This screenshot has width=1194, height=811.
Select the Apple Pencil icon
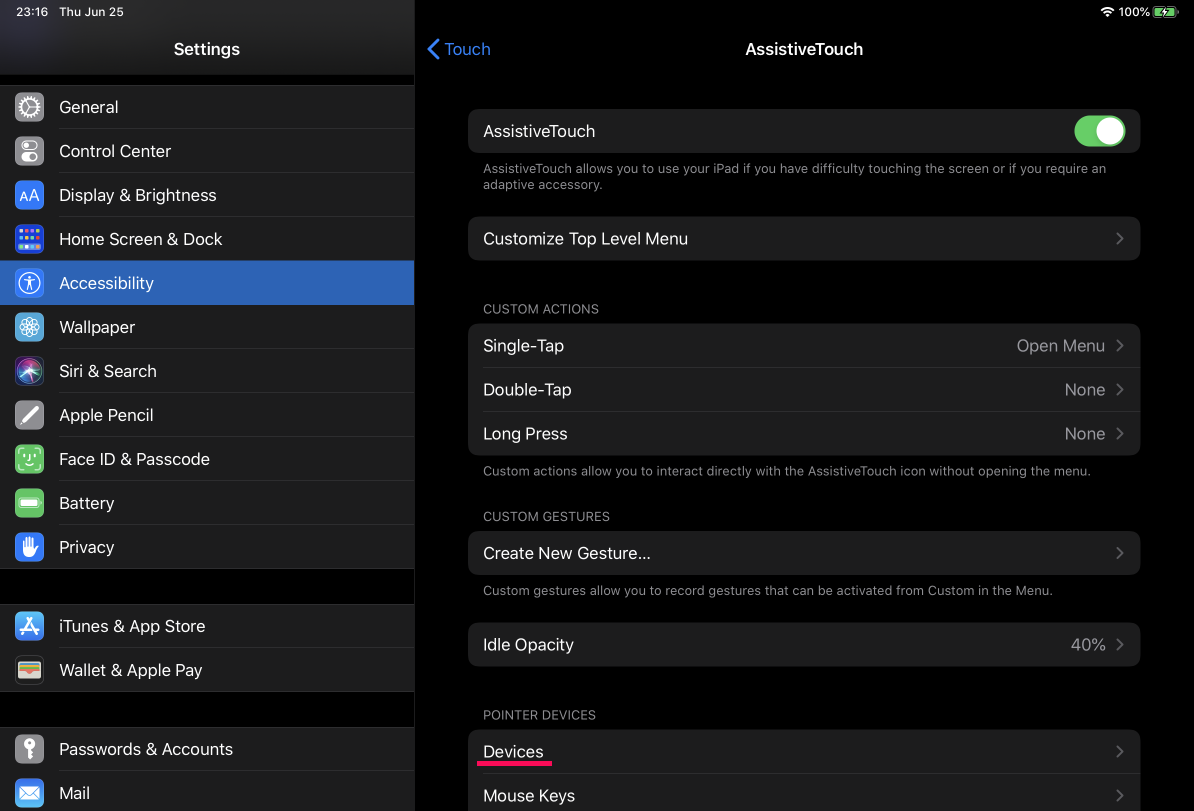tap(30, 416)
